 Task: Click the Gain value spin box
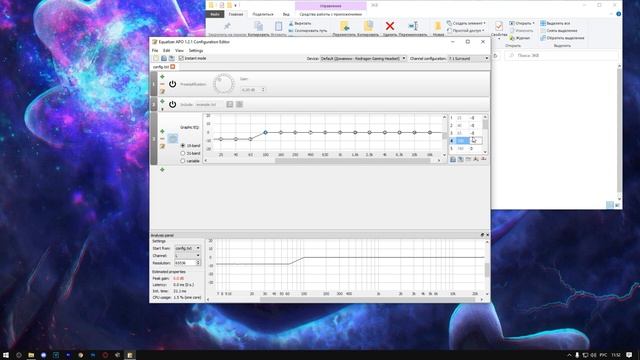tap(253, 89)
